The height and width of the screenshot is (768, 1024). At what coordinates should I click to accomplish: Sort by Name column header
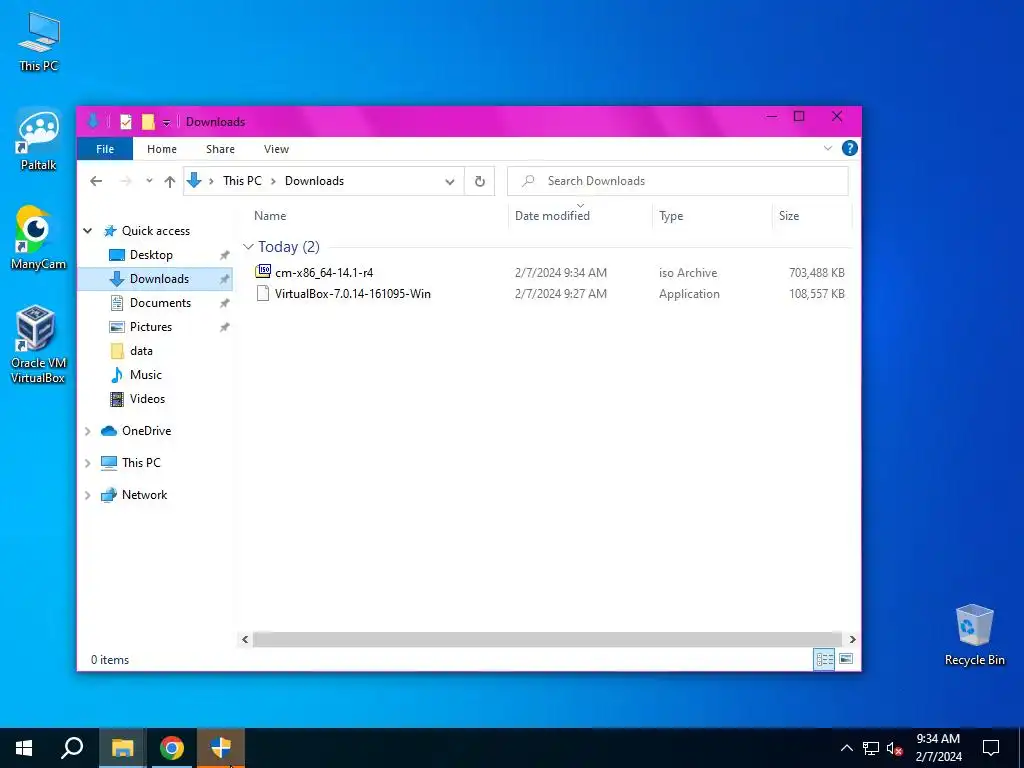(x=270, y=216)
